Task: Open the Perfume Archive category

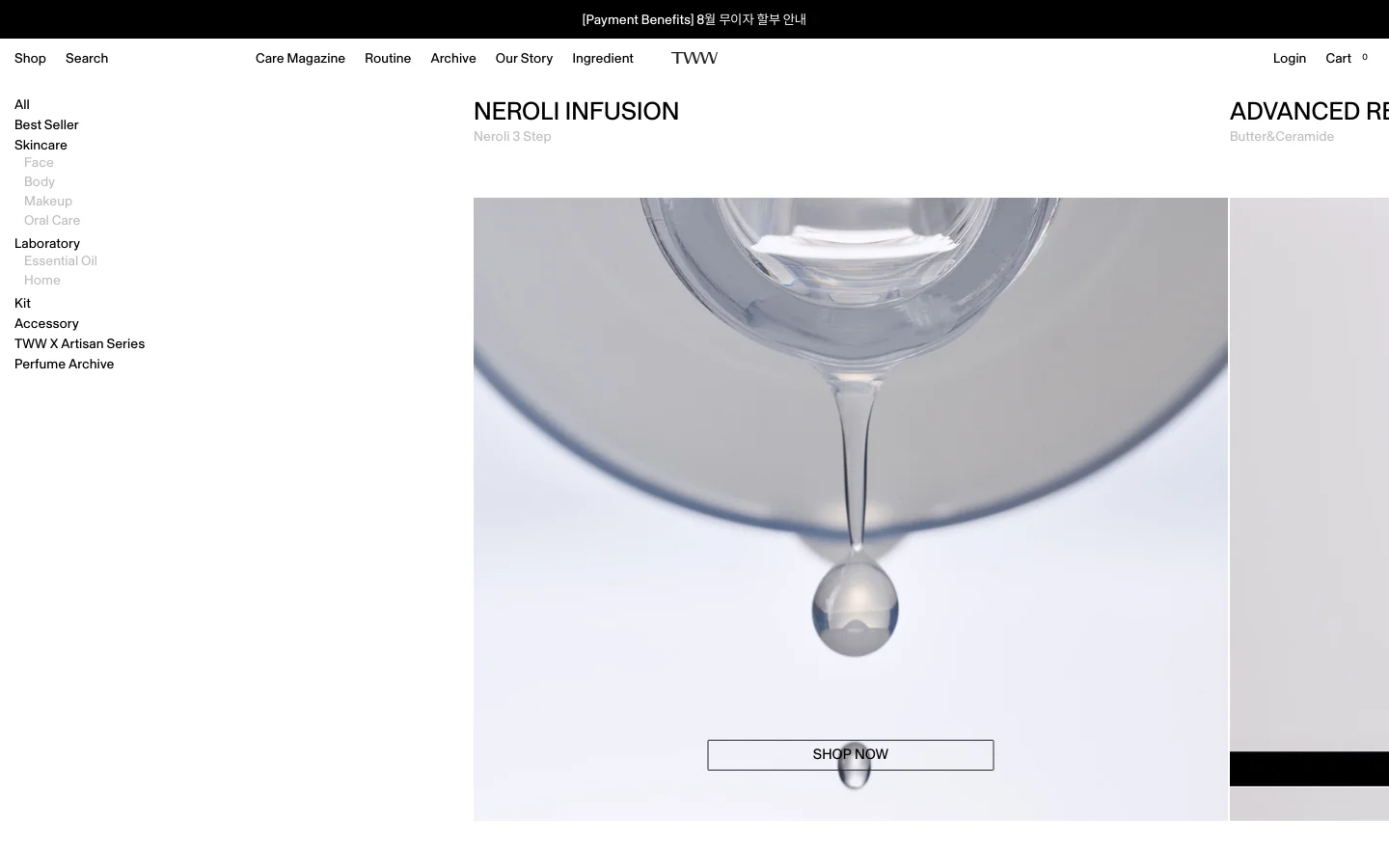Action: point(64,365)
